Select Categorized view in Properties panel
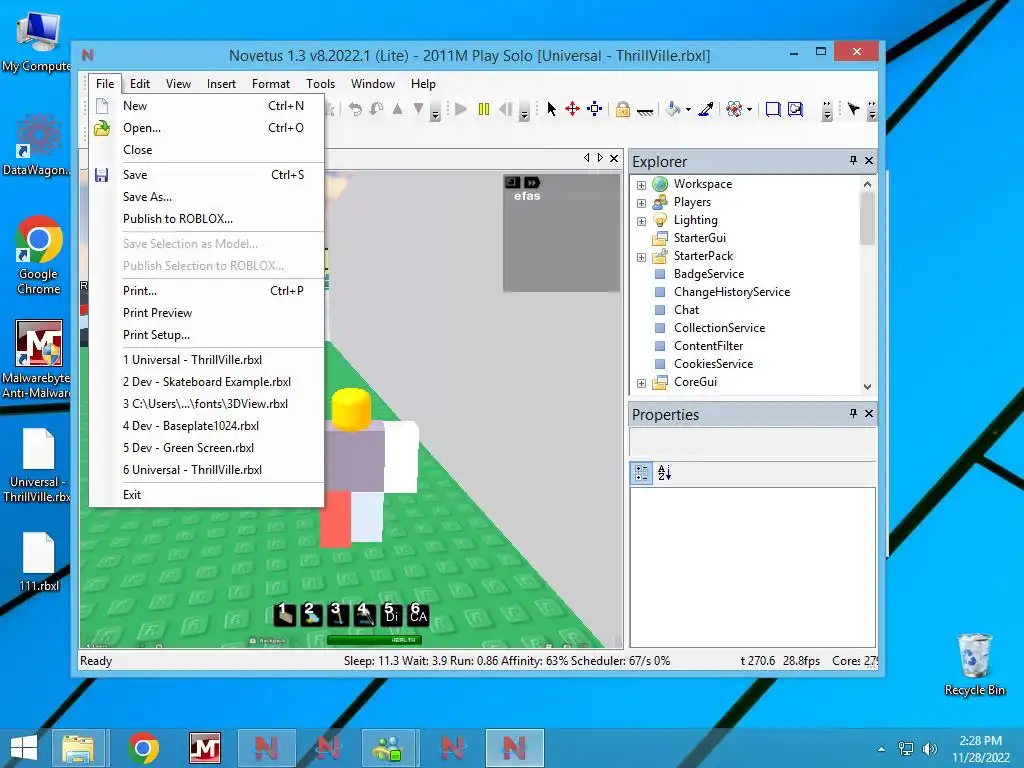 pos(641,473)
